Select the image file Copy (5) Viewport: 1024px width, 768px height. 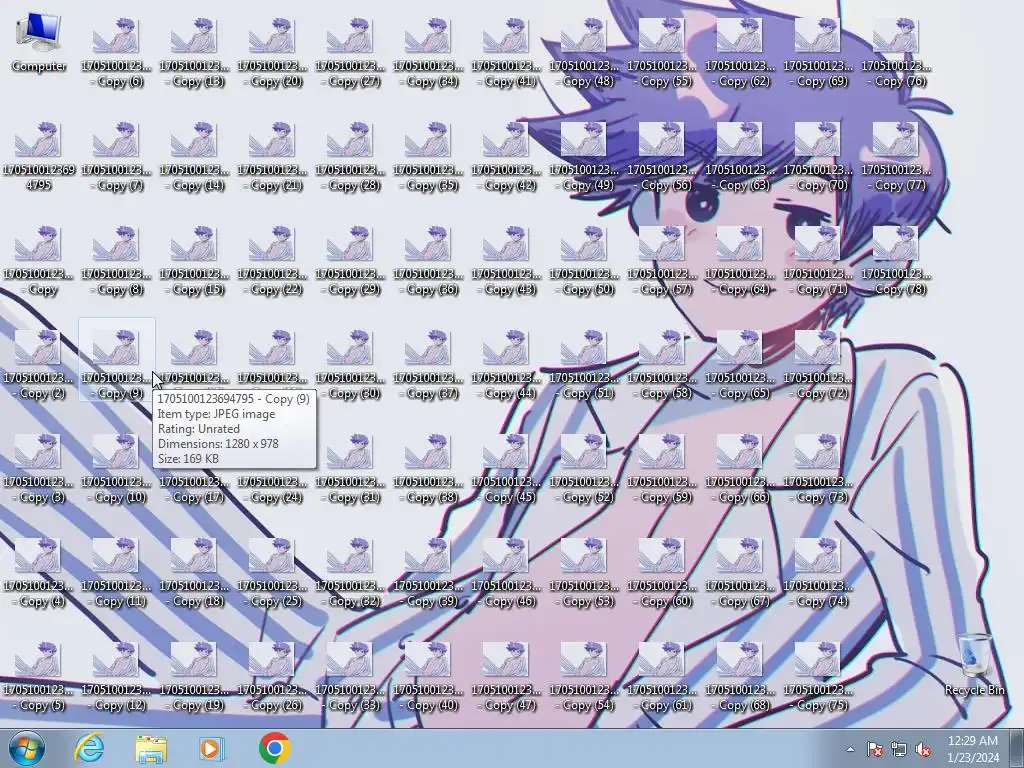point(39,676)
